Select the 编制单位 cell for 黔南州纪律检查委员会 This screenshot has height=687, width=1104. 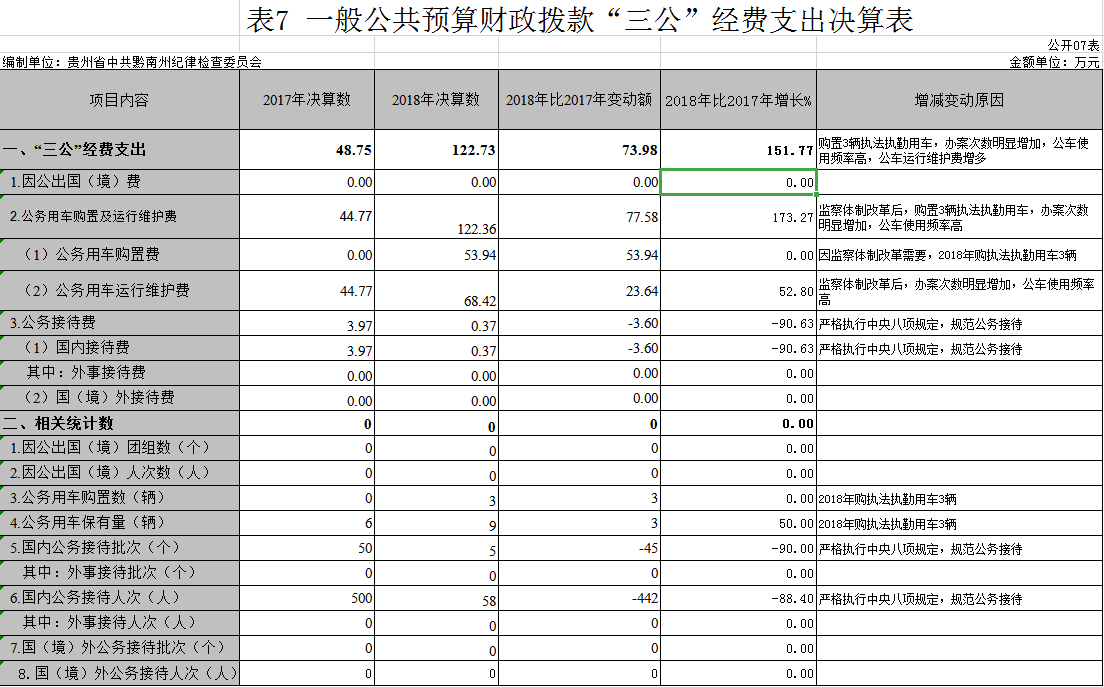pos(132,62)
